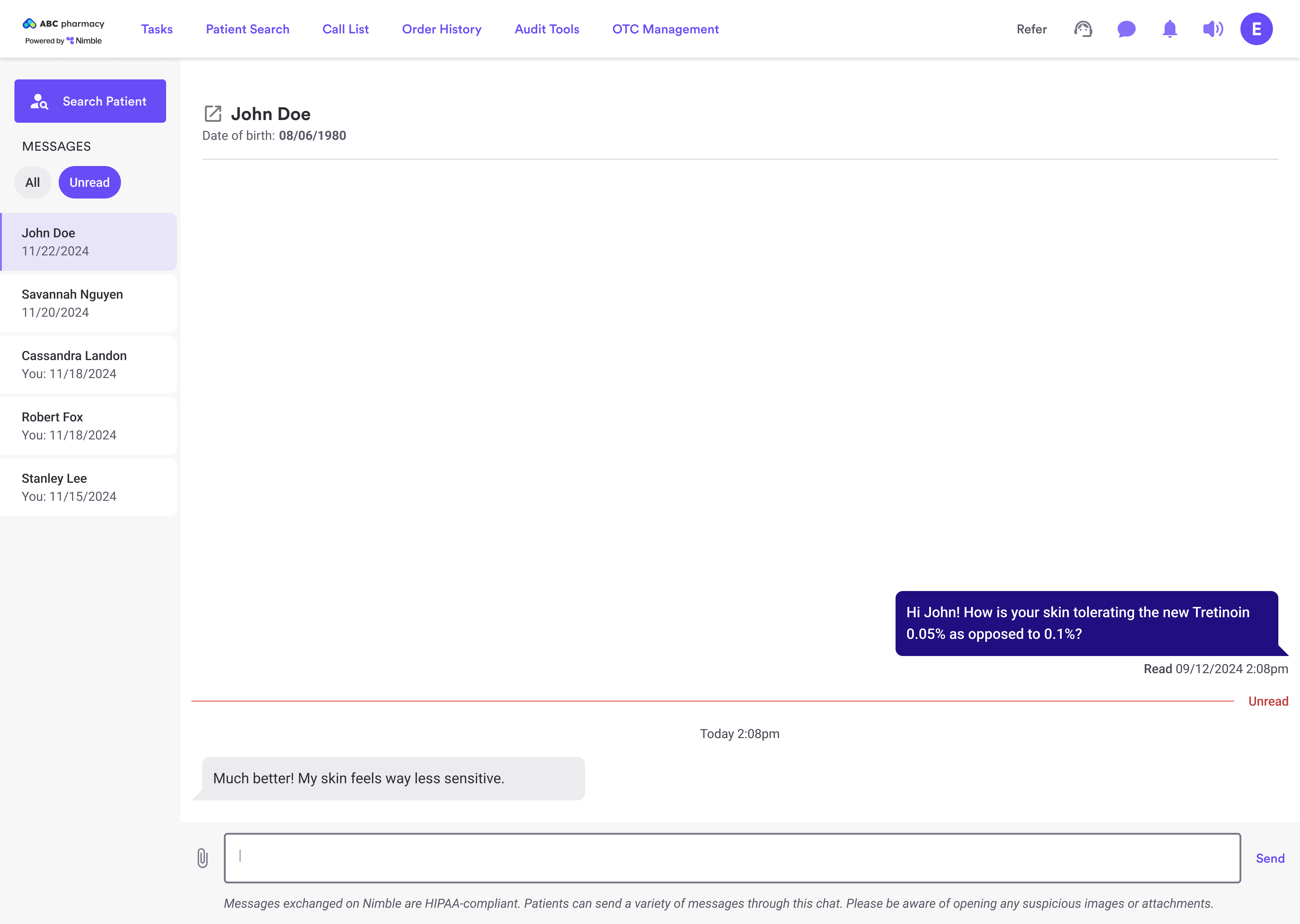Viewport: 1300px width, 924px height.
Task: Navigate to Audit Tools
Action: pos(547,29)
